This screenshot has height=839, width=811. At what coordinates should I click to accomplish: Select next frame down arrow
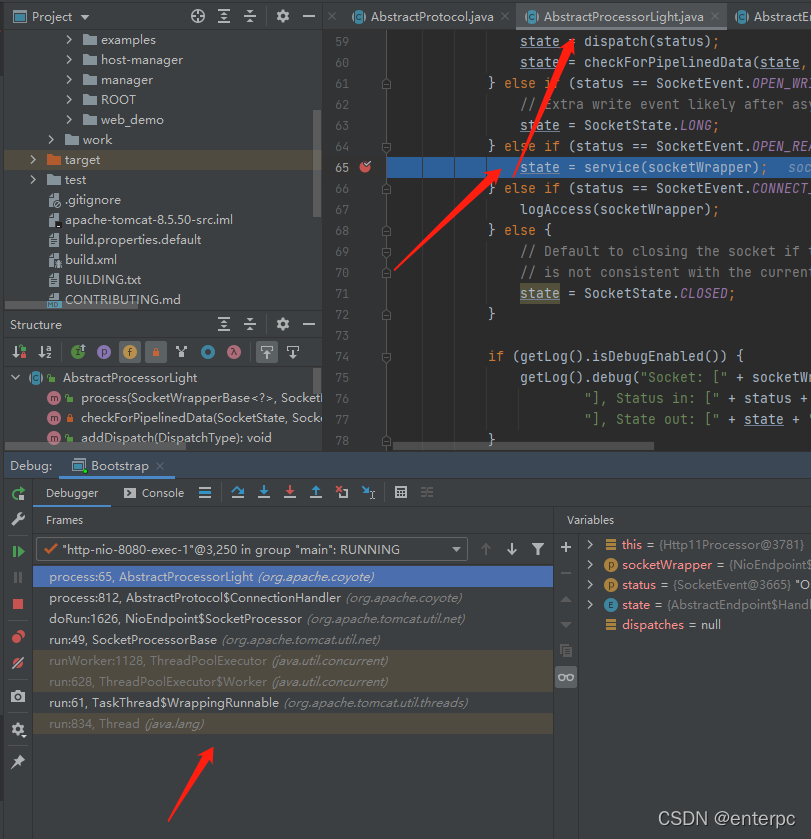tap(511, 549)
